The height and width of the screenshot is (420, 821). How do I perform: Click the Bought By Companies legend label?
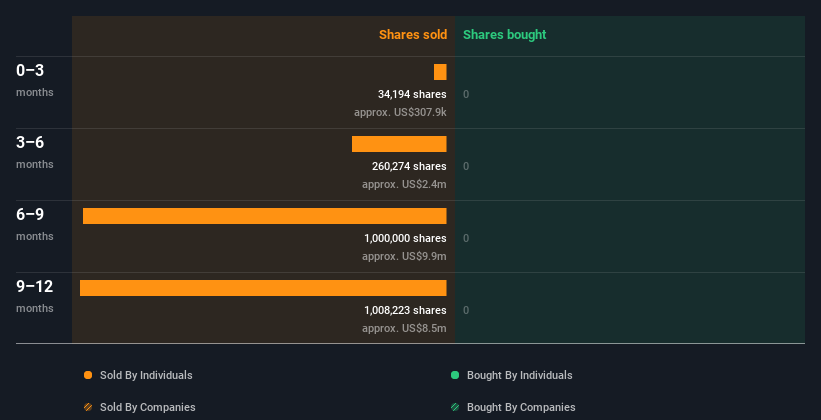point(521,407)
